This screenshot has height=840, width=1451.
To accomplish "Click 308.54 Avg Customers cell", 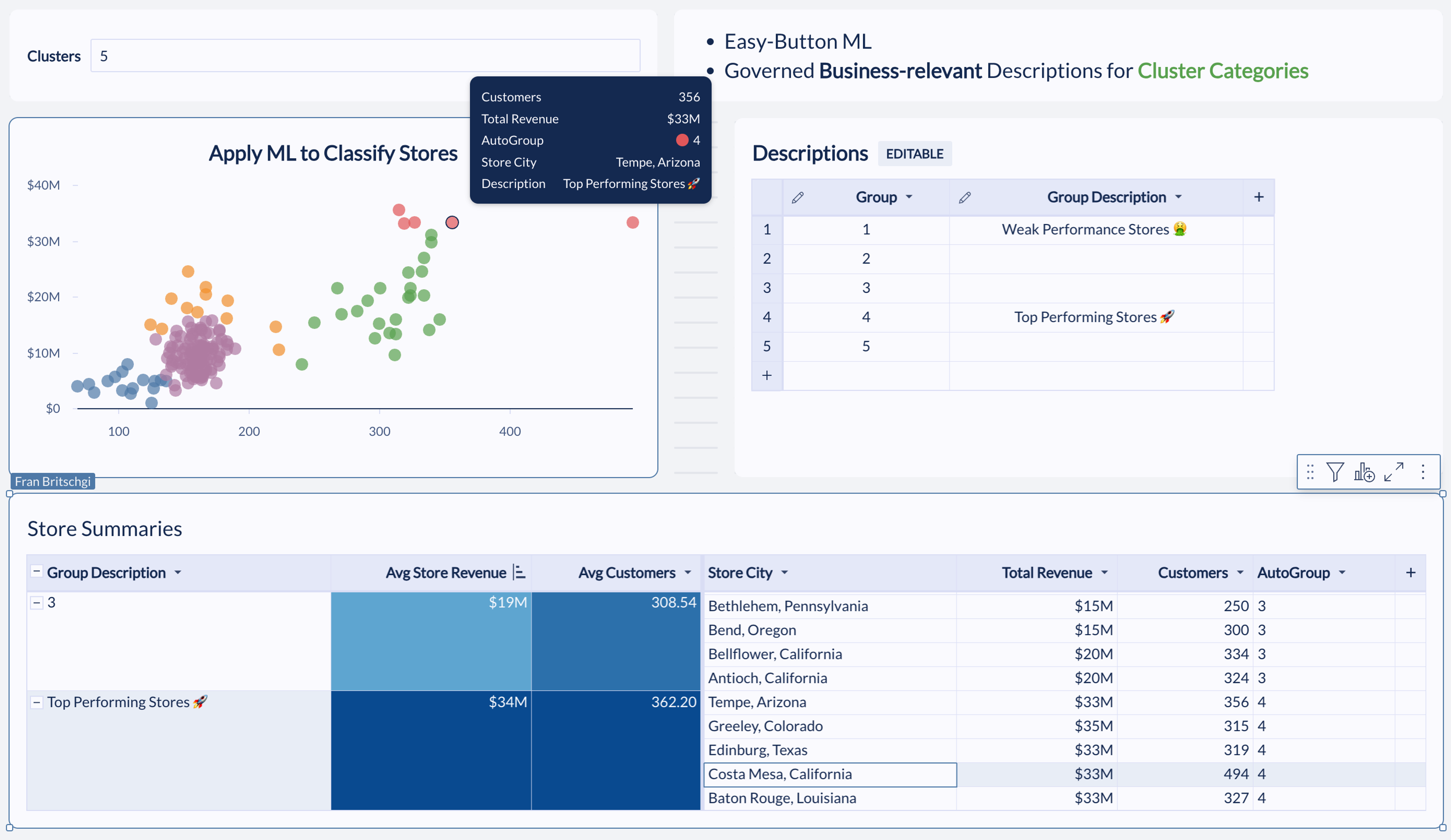I will click(616, 641).
